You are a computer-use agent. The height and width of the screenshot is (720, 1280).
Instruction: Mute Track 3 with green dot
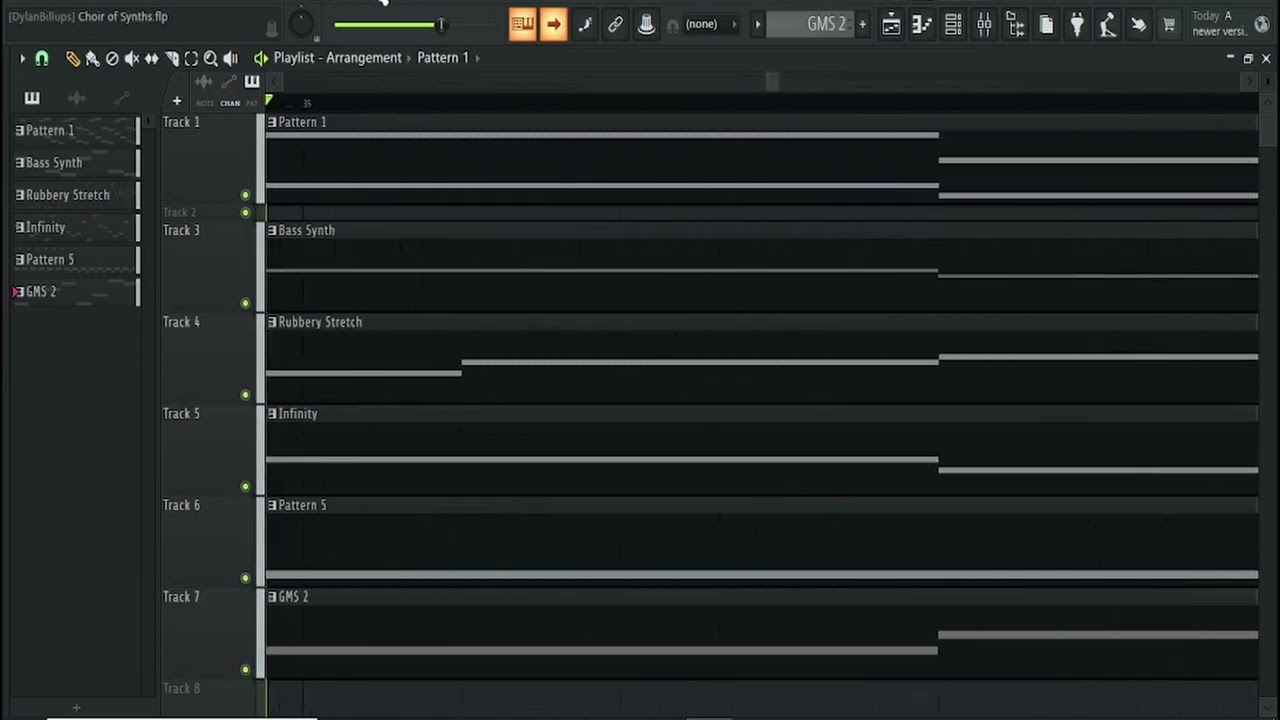tap(245, 303)
